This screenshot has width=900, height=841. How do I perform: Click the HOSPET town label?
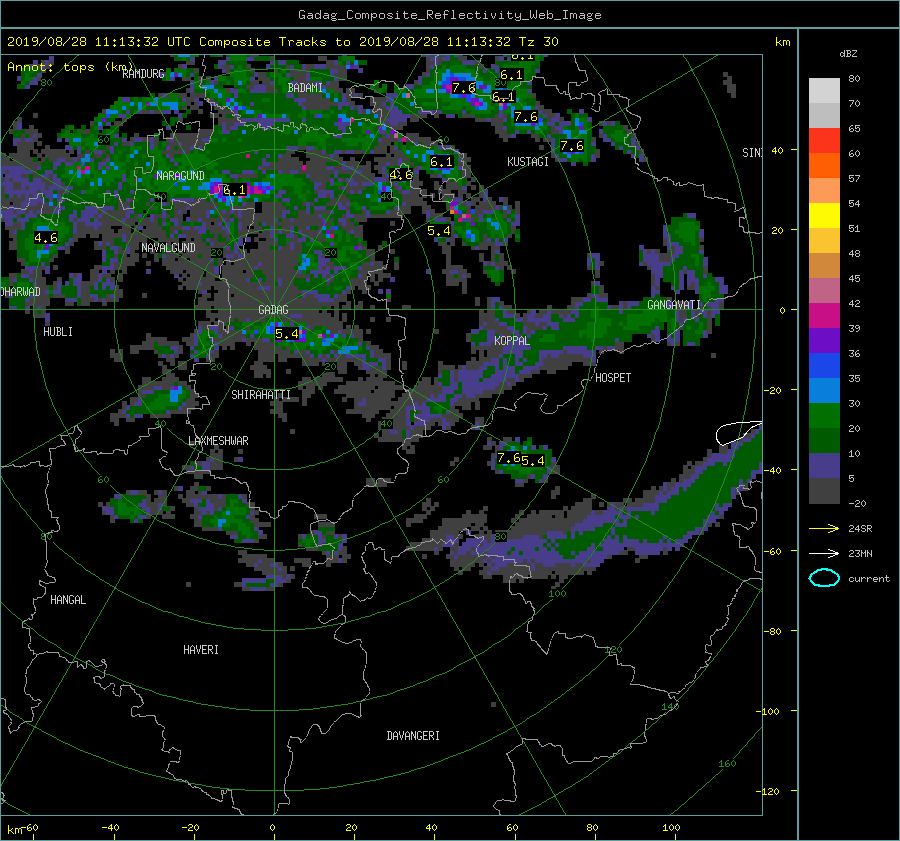point(613,378)
